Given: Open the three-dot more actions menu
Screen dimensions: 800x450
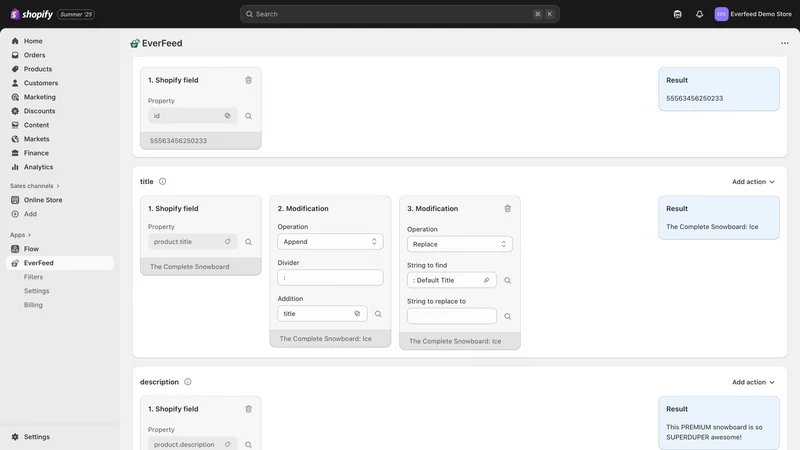Looking at the screenshot, I should point(785,43).
